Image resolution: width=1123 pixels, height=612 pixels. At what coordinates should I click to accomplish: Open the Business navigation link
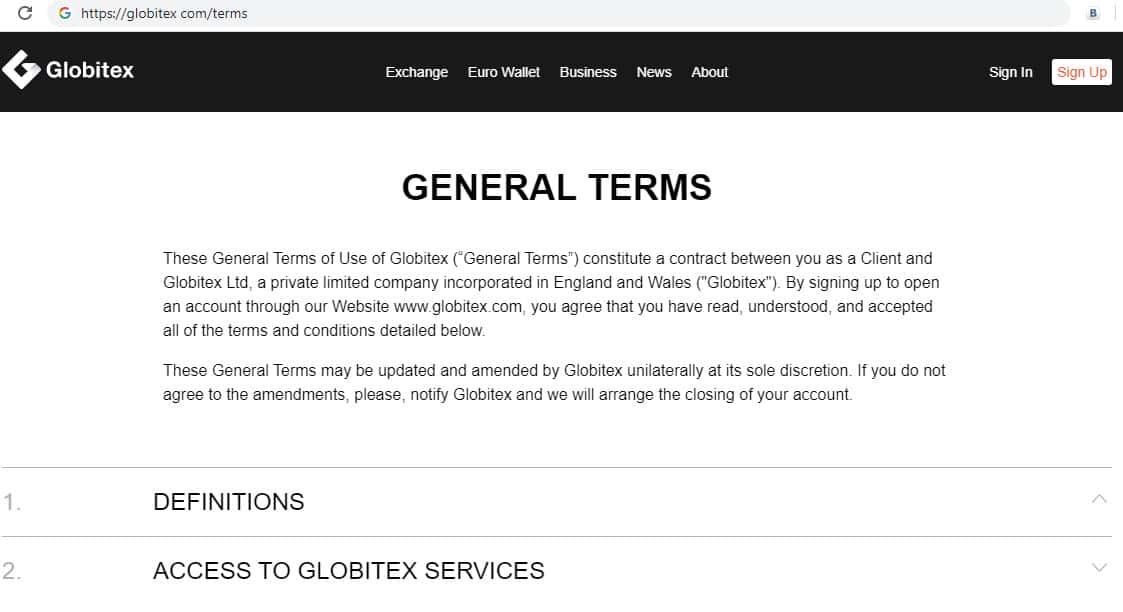(x=588, y=72)
